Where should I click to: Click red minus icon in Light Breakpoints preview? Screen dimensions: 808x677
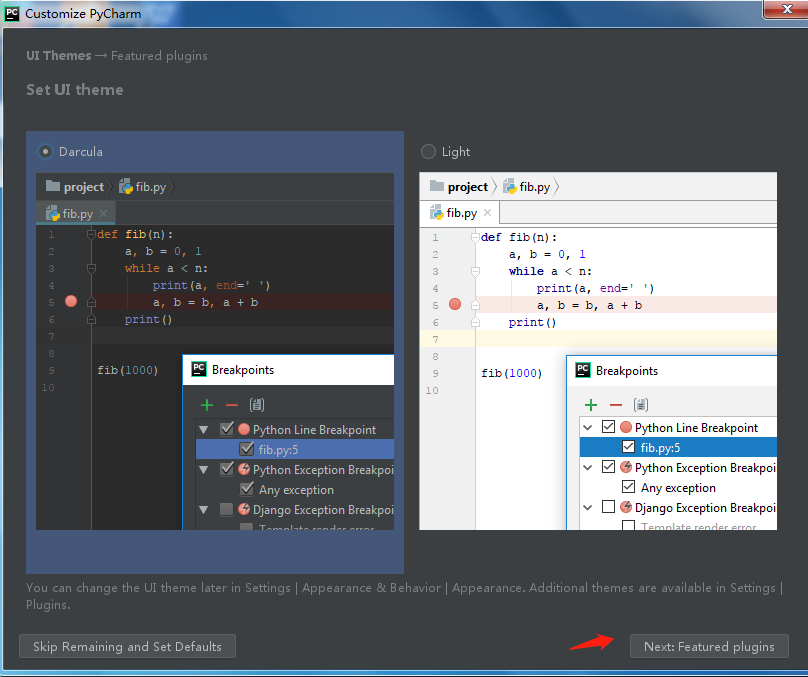pos(616,404)
